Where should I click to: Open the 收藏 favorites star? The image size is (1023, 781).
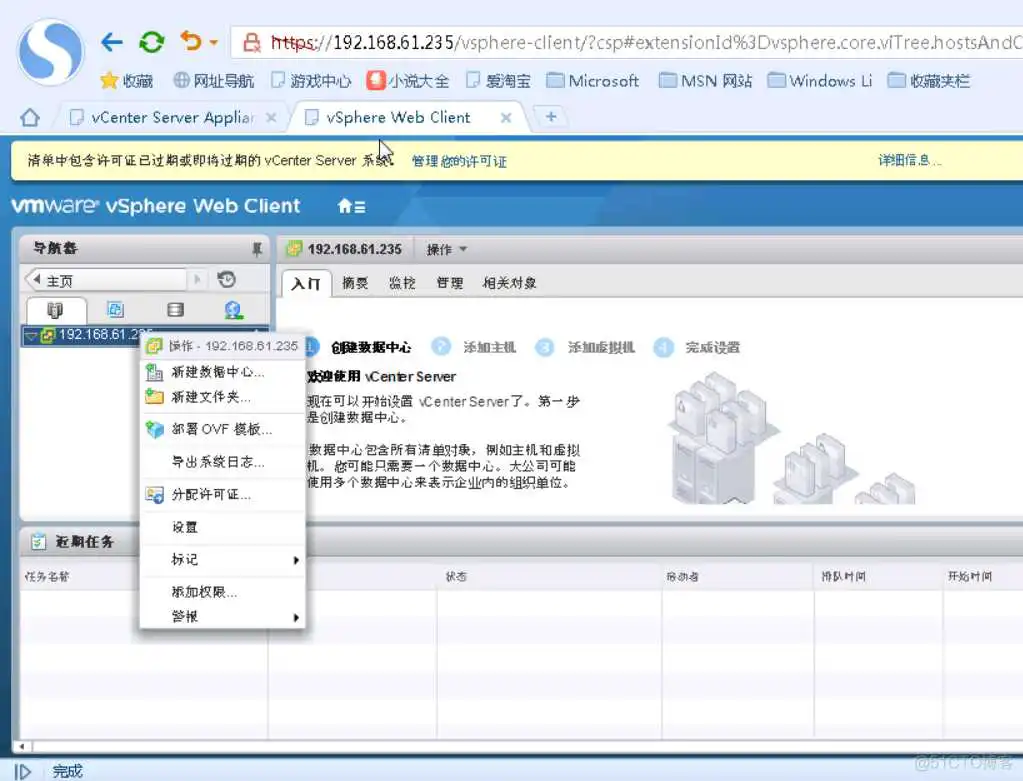click(127, 81)
